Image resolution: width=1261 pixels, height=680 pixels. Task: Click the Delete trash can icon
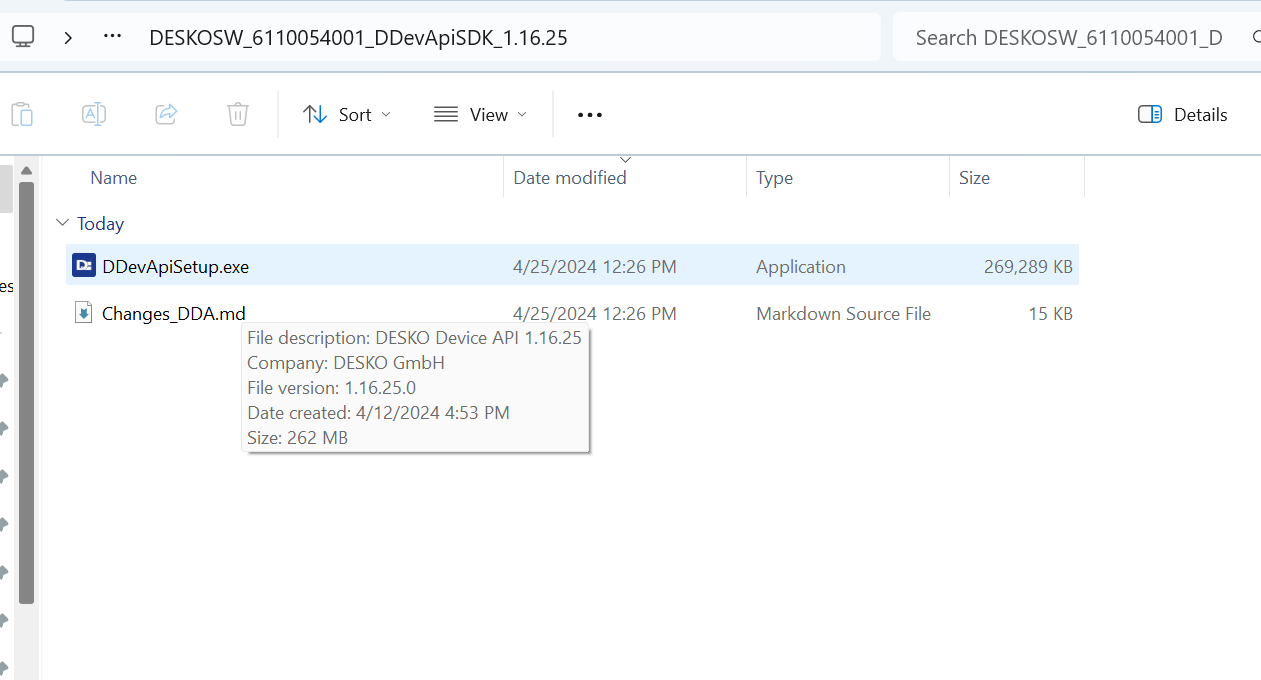pos(238,114)
